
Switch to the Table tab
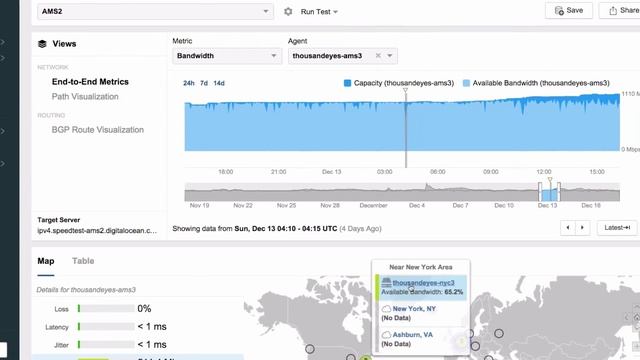83,261
